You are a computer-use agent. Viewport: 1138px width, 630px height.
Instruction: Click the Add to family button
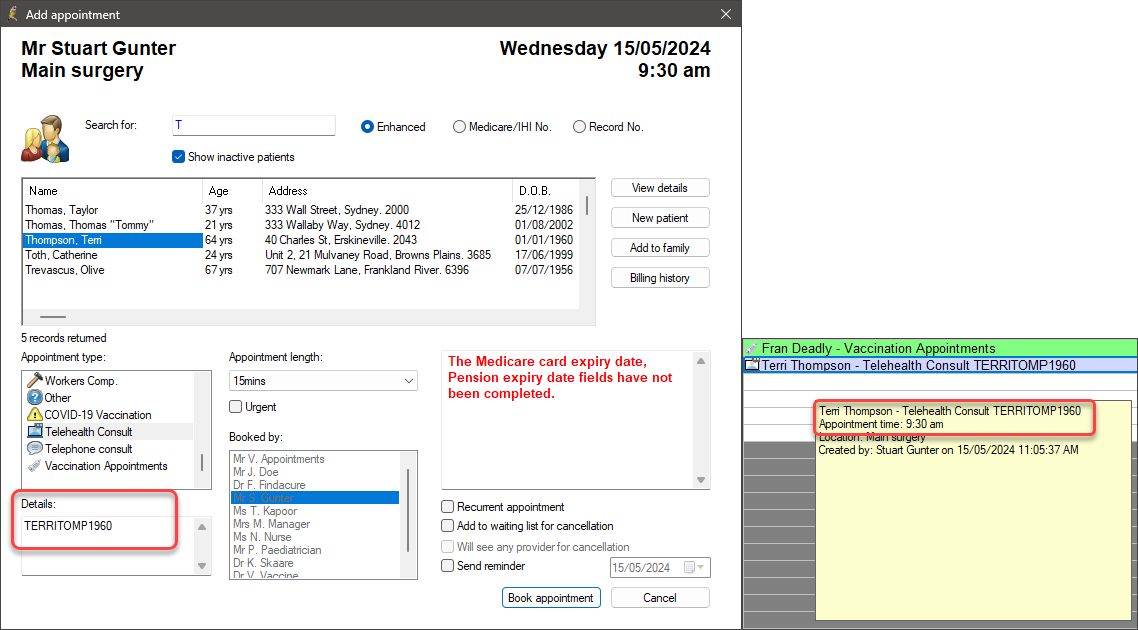click(660, 248)
